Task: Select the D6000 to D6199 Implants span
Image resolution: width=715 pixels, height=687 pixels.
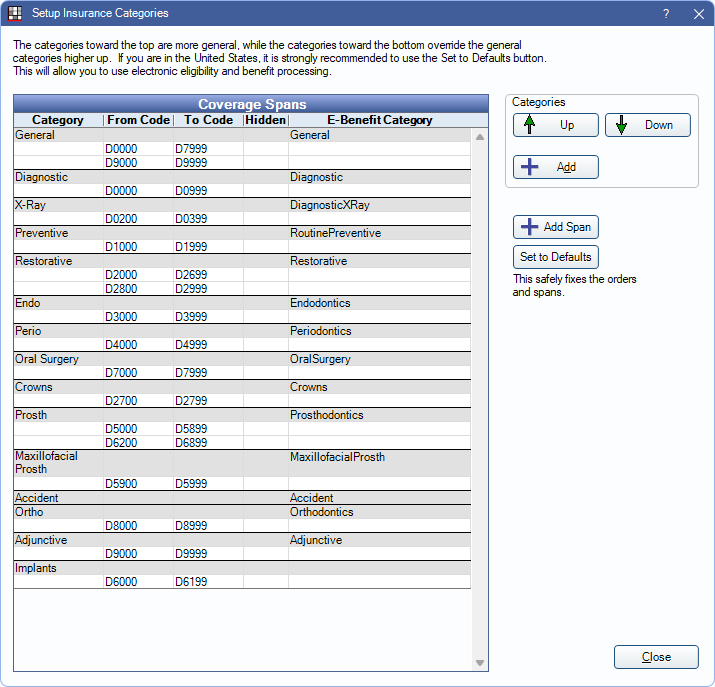Action: coord(140,582)
